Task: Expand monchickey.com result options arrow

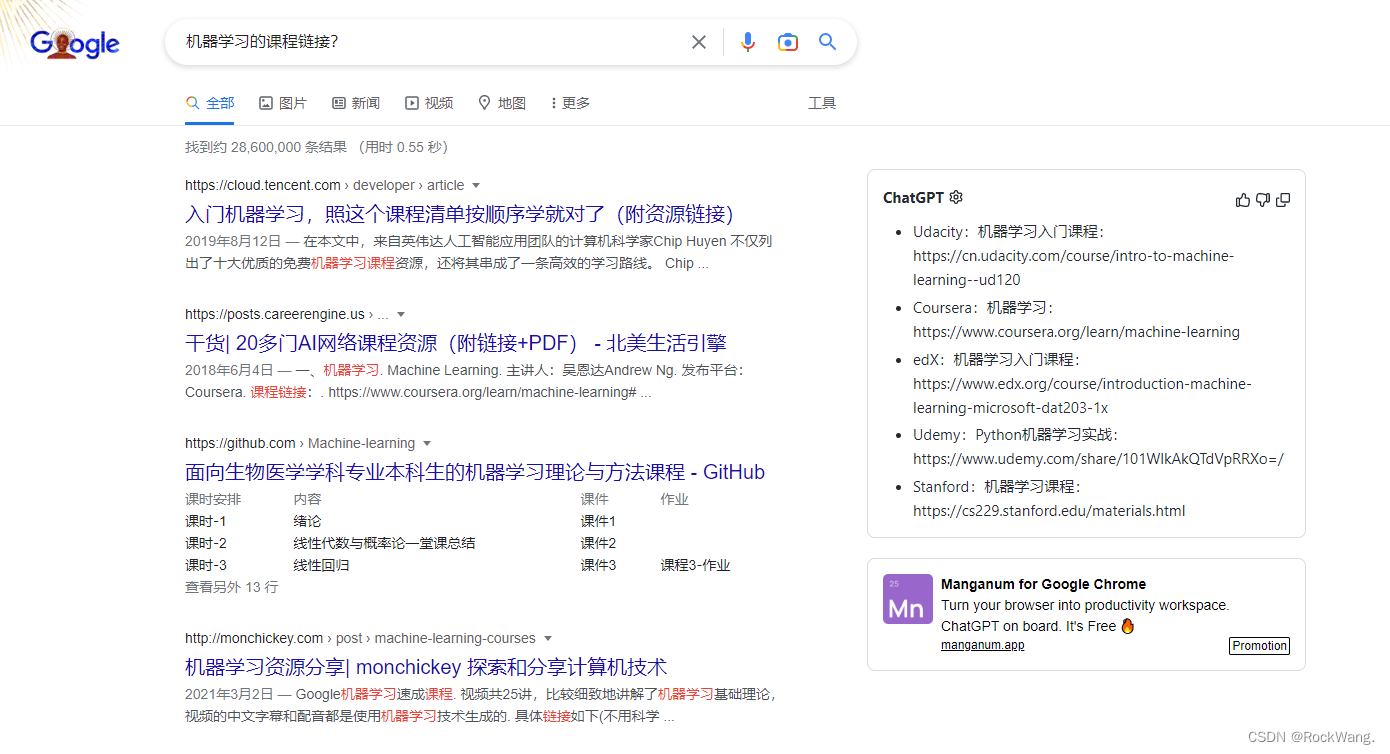Action: (x=548, y=638)
